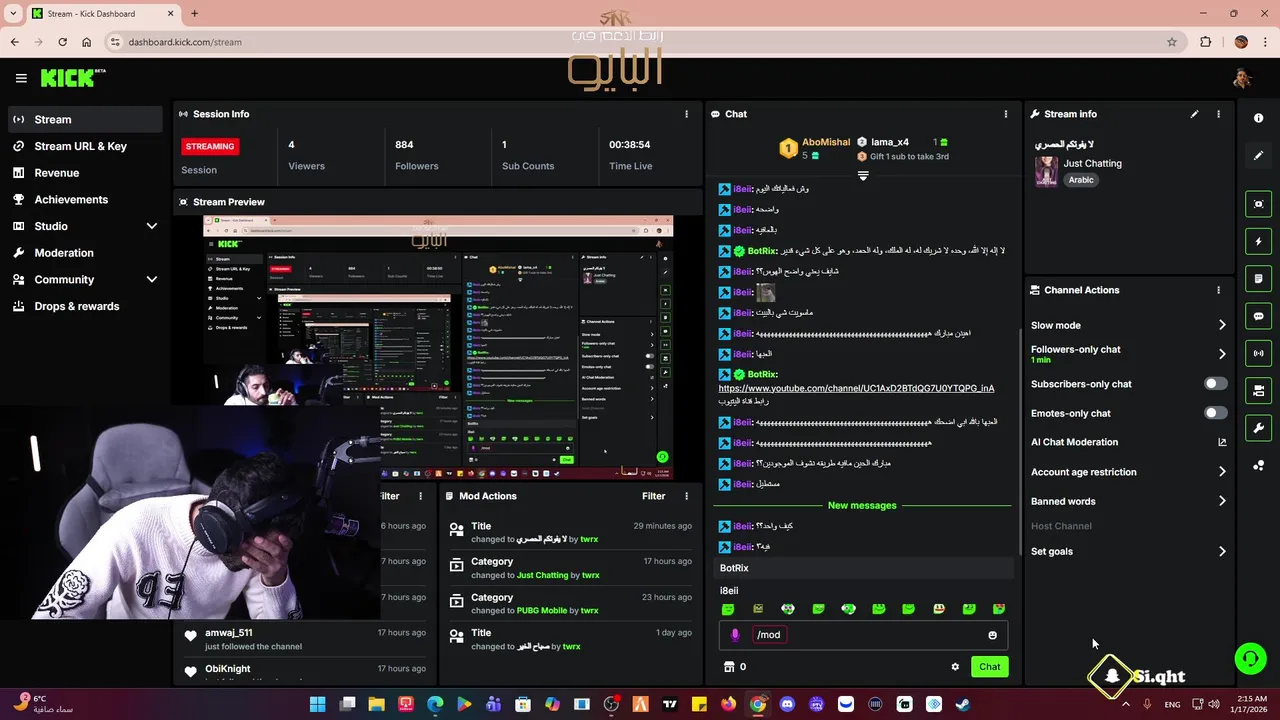Open the BotRix YouTube channel link
The height and width of the screenshot is (720, 1280).
856,388
